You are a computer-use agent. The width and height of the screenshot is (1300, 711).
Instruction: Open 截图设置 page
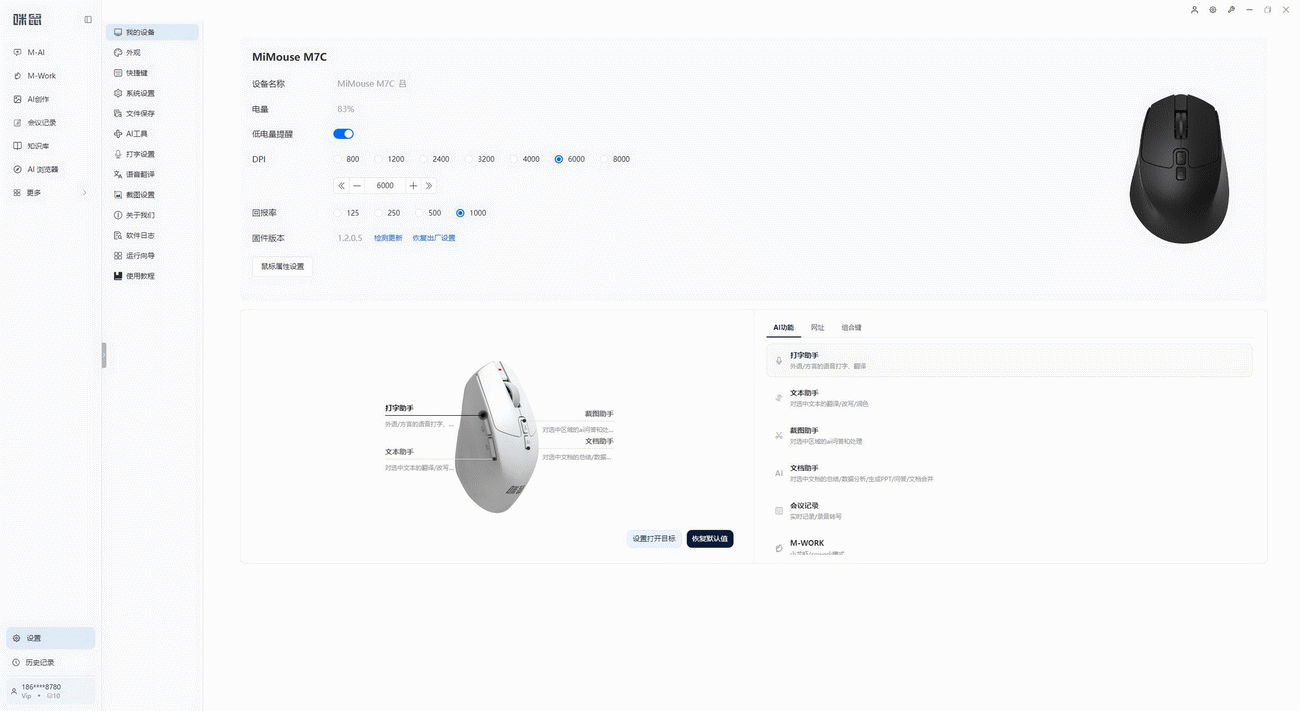pyautogui.click(x=152, y=194)
